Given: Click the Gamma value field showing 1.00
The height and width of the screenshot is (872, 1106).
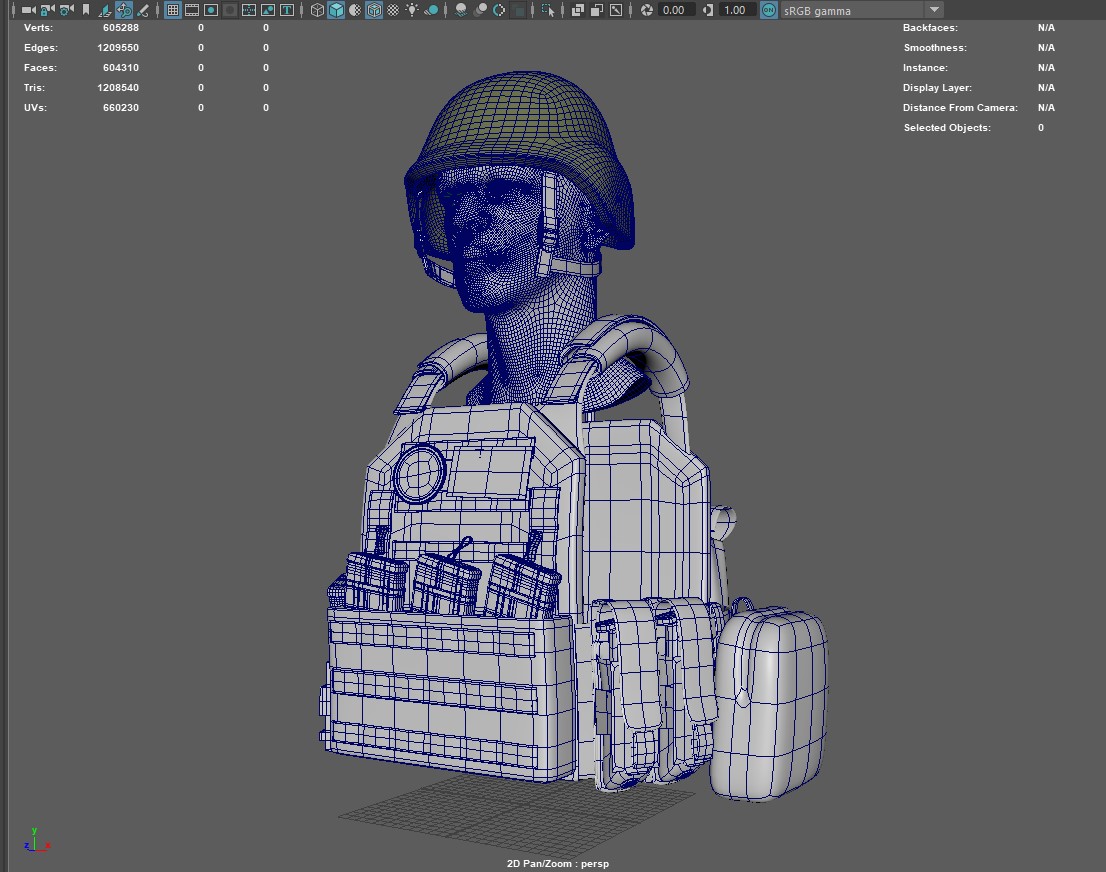Looking at the screenshot, I should 735,10.
